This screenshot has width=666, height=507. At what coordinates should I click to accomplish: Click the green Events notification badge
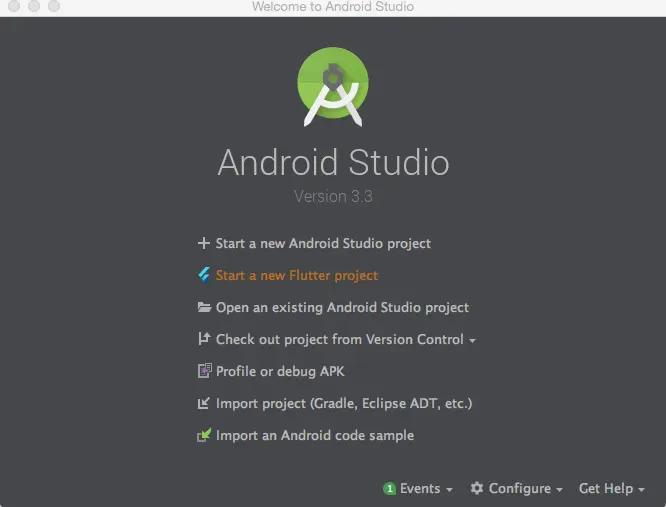click(389, 489)
